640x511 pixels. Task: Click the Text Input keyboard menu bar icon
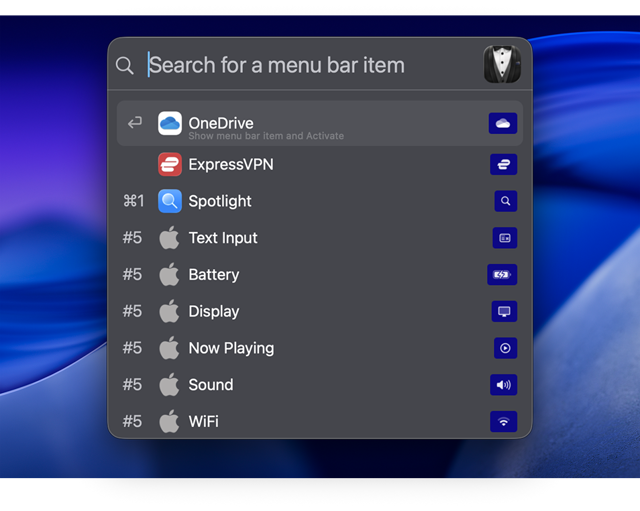click(505, 238)
